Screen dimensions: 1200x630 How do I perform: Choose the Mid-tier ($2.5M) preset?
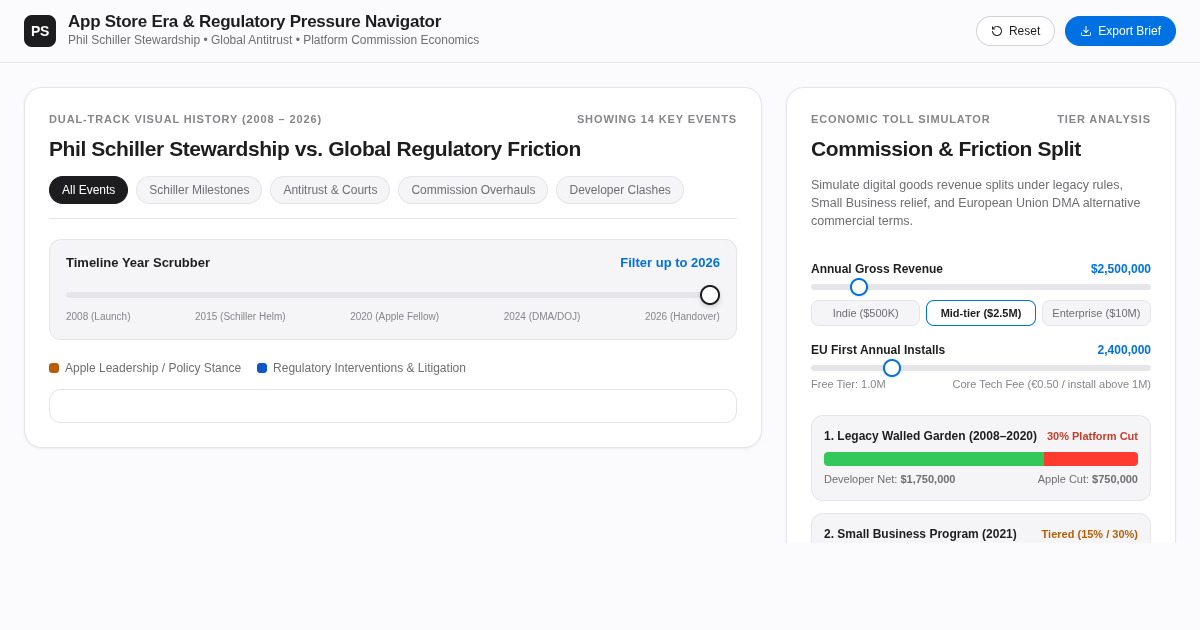pos(981,313)
